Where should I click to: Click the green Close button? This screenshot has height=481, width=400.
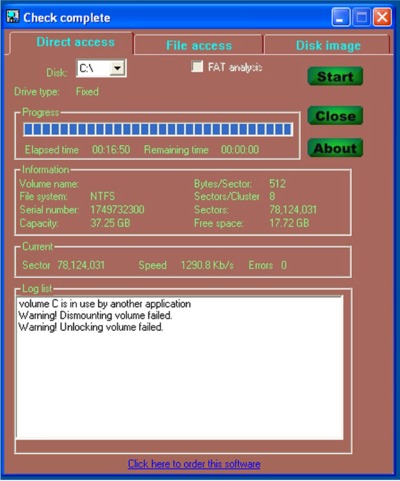(x=335, y=116)
